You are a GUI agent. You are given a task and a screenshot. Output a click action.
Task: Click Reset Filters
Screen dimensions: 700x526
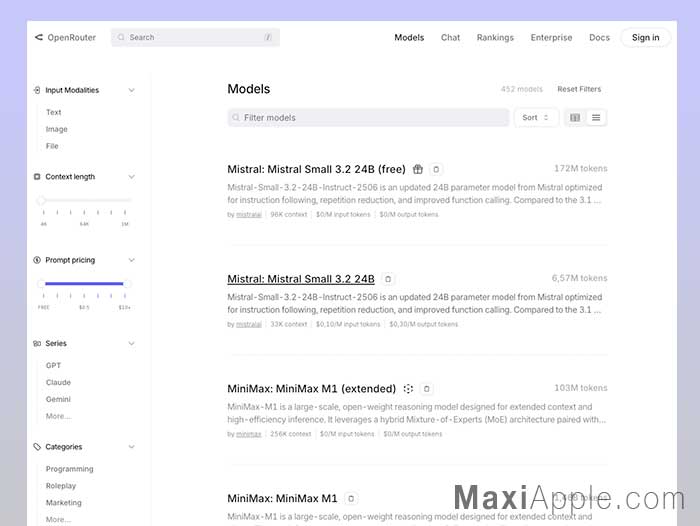[579, 89]
